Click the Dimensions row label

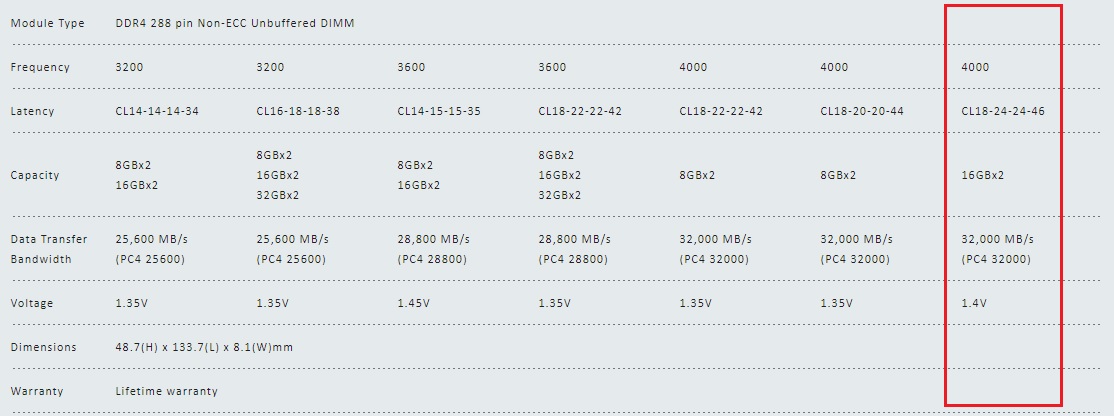coord(43,347)
